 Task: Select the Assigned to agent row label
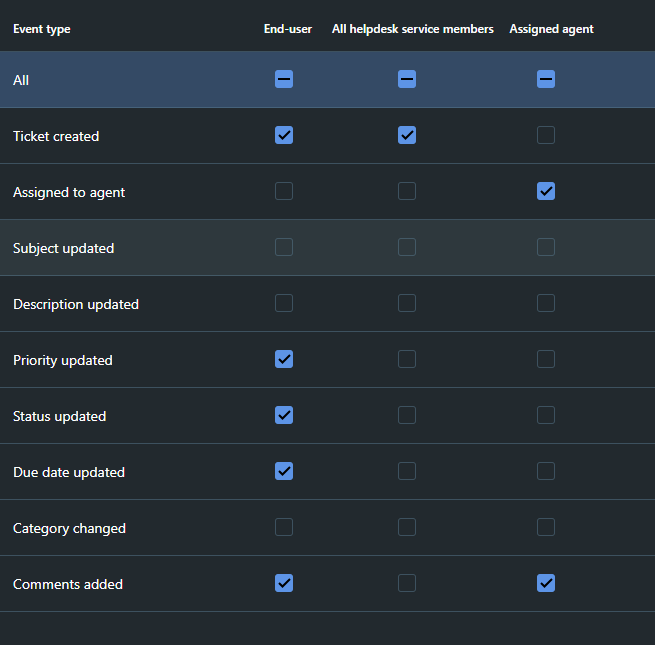click(x=69, y=193)
